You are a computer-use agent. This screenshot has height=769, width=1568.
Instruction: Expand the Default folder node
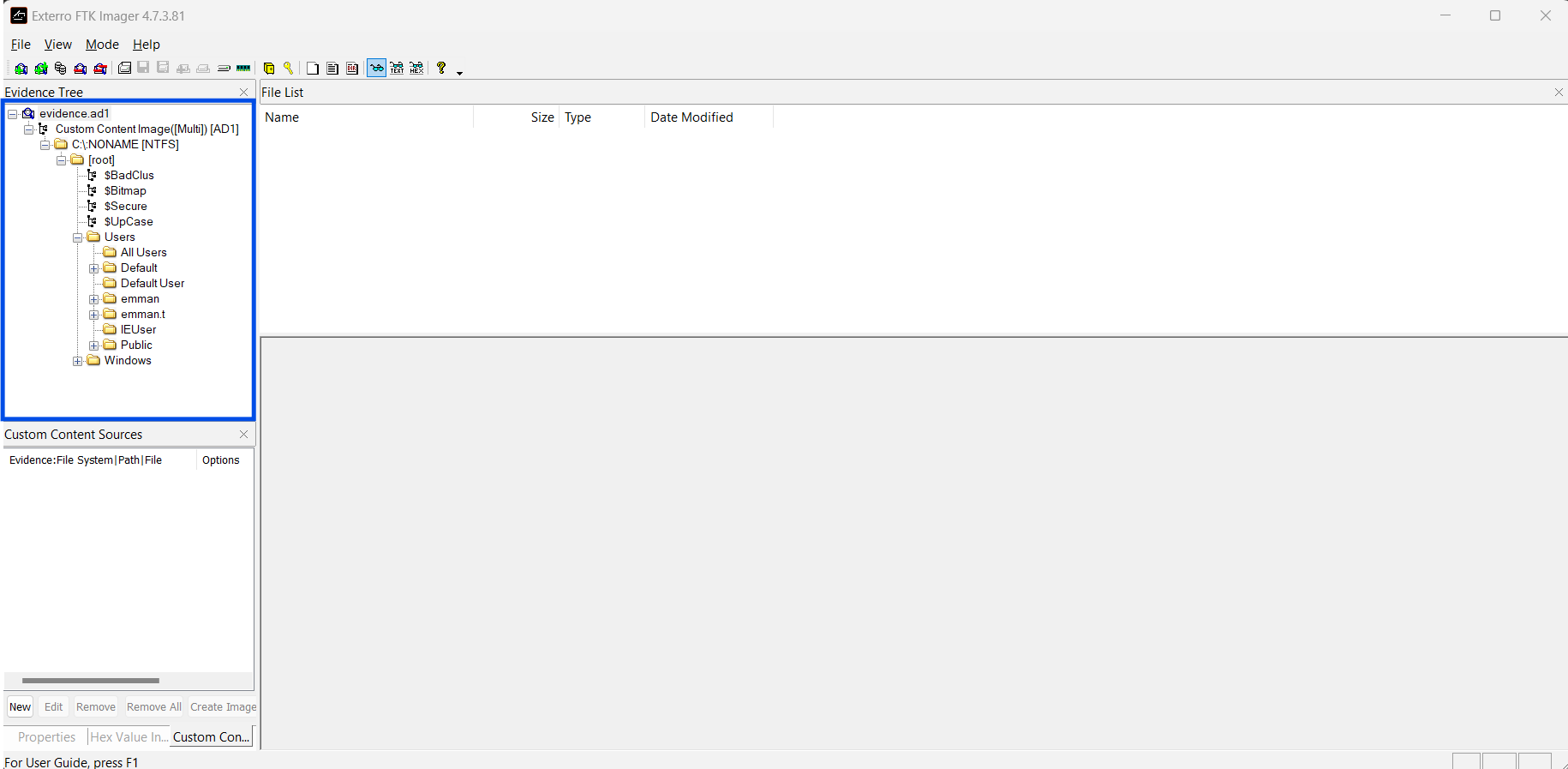pos(94,268)
